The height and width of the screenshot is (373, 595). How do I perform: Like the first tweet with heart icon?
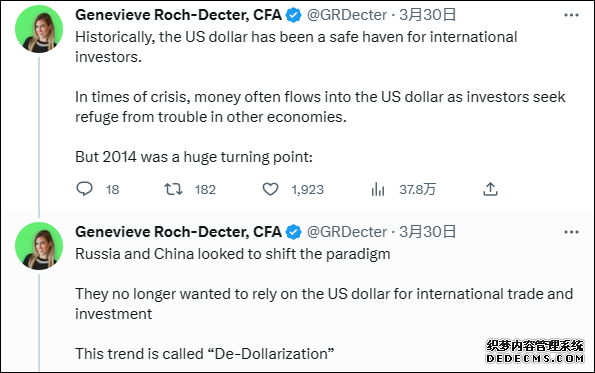tap(270, 189)
